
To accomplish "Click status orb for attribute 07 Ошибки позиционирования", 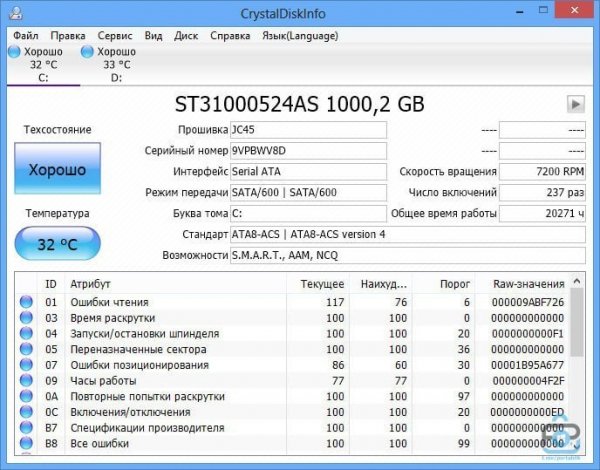I will pyautogui.click(x=26, y=365).
